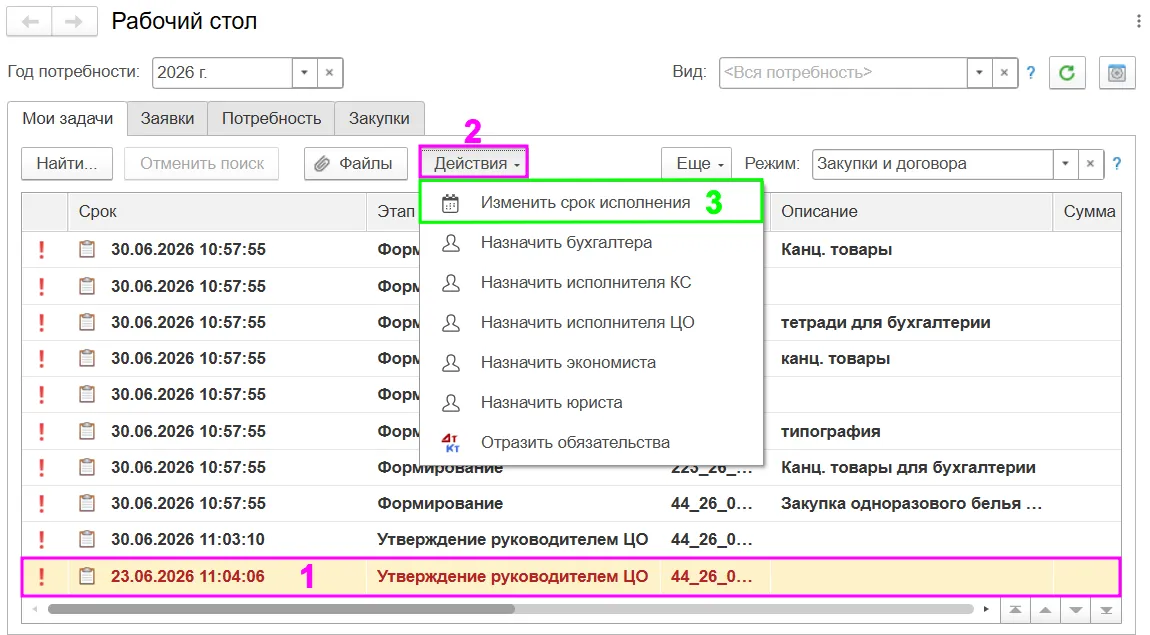Click the Файлы button
Viewport: 1150px width, 635px height.
[356, 164]
